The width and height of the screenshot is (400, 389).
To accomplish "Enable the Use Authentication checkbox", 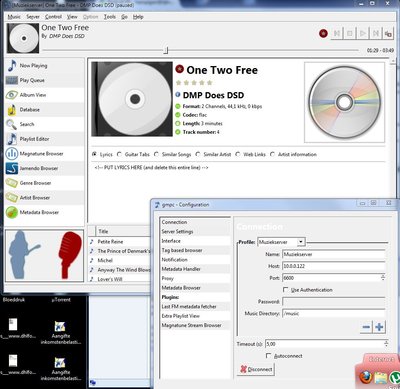I will coord(286,290).
